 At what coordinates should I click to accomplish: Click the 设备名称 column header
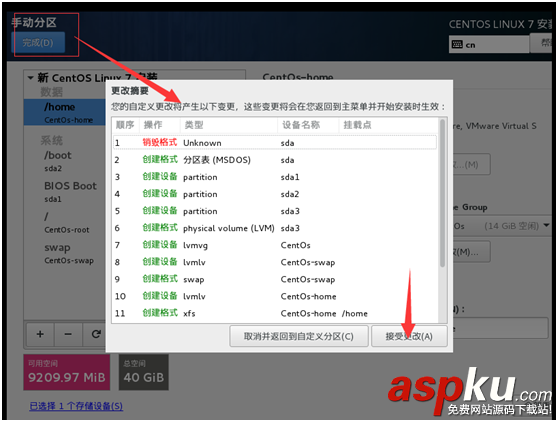tap(308, 125)
